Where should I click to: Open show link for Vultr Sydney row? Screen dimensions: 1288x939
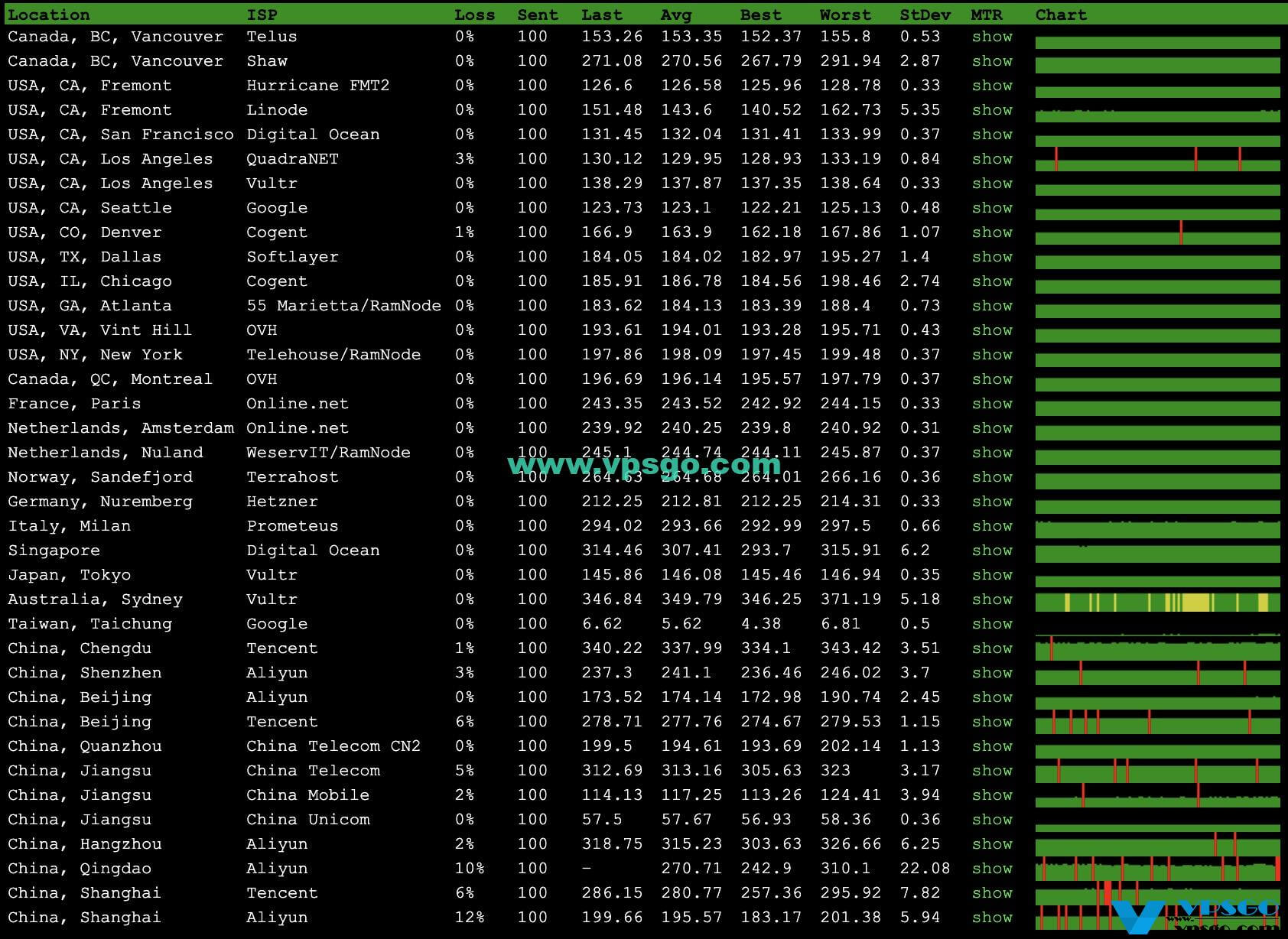tap(992, 599)
